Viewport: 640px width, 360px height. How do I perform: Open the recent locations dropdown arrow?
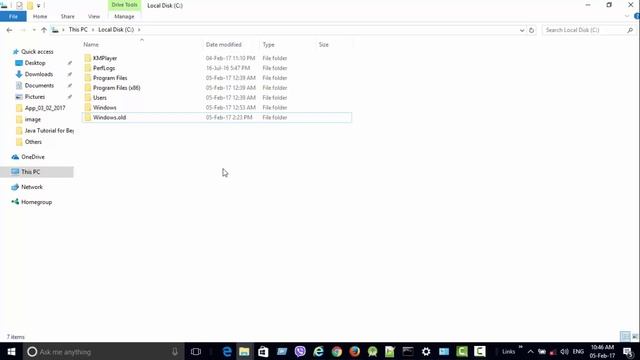click(34, 30)
